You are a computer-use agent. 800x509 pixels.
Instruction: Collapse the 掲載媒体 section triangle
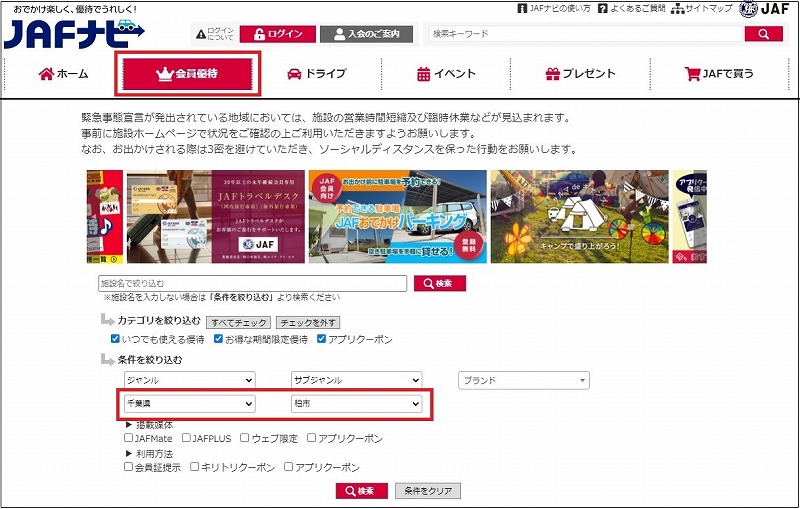pyautogui.click(x=129, y=424)
